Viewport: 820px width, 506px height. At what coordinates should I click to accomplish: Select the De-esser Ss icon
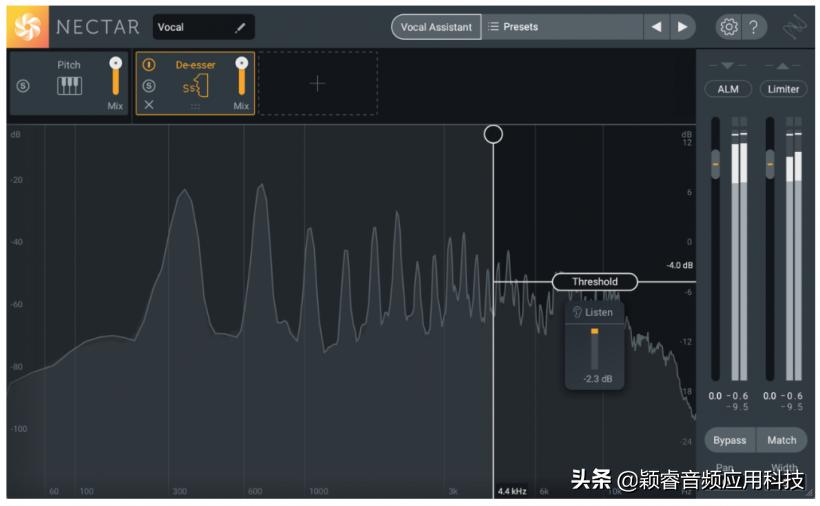coord(196,86)
